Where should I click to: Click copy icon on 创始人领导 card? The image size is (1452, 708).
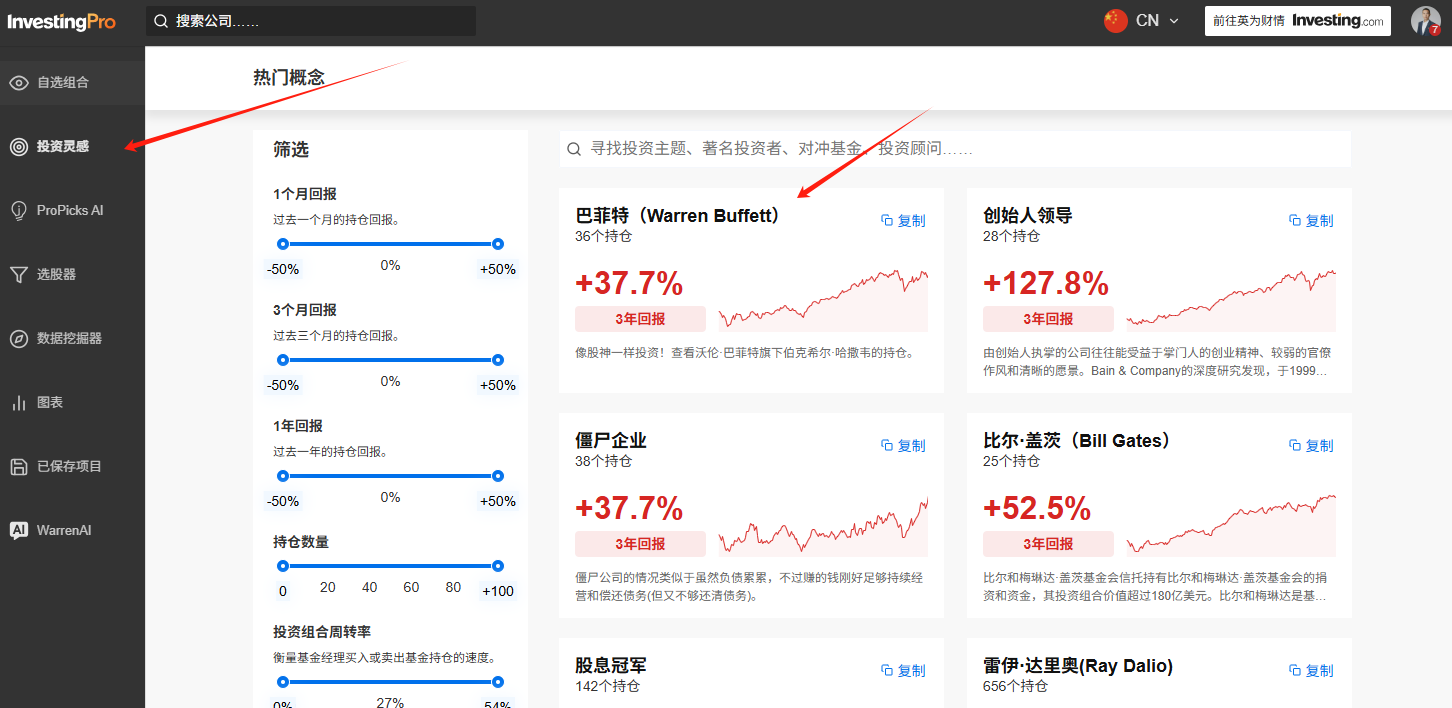tap(1294, 221)
